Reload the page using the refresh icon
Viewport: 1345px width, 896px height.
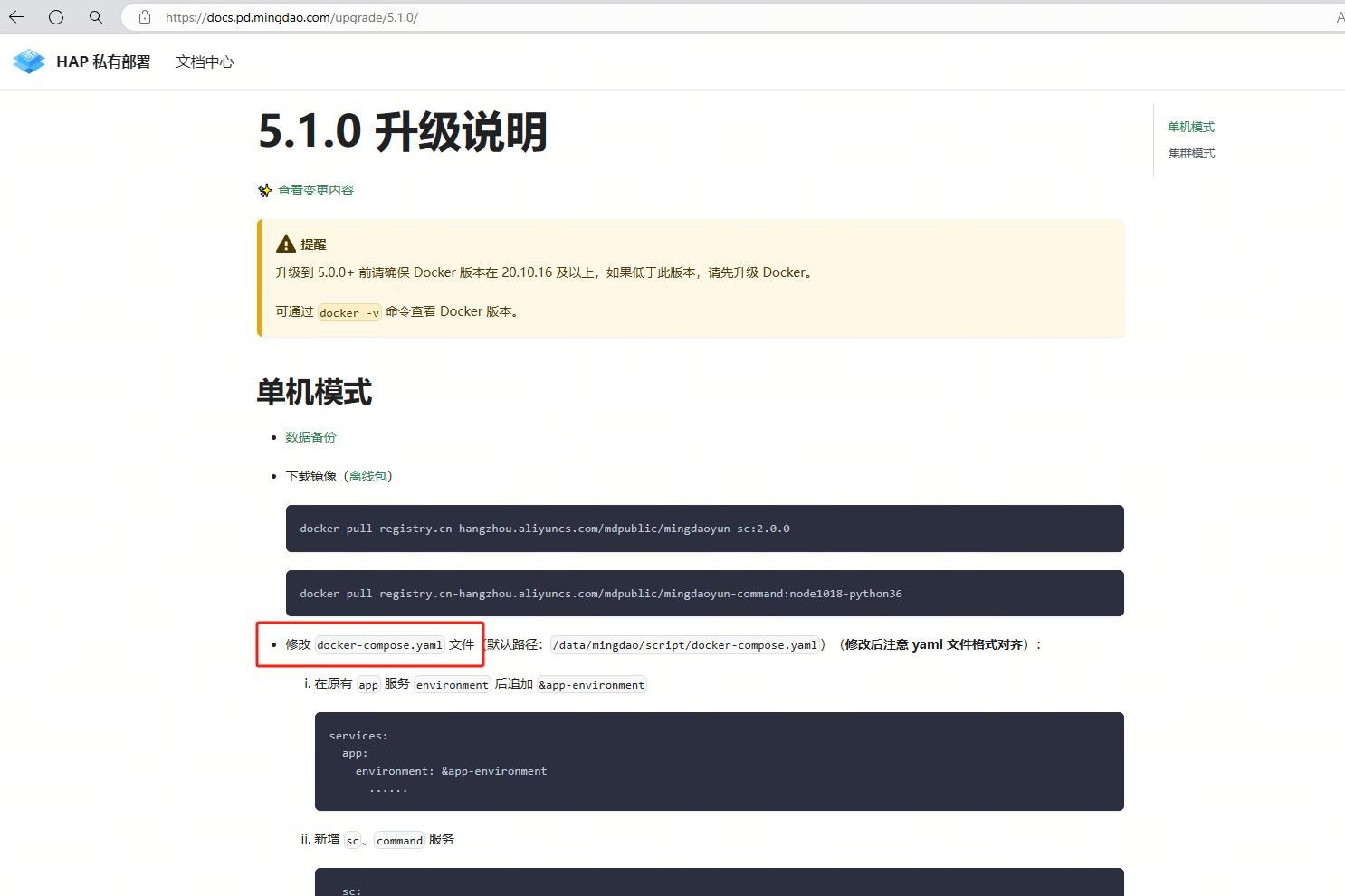coord(56,17)
